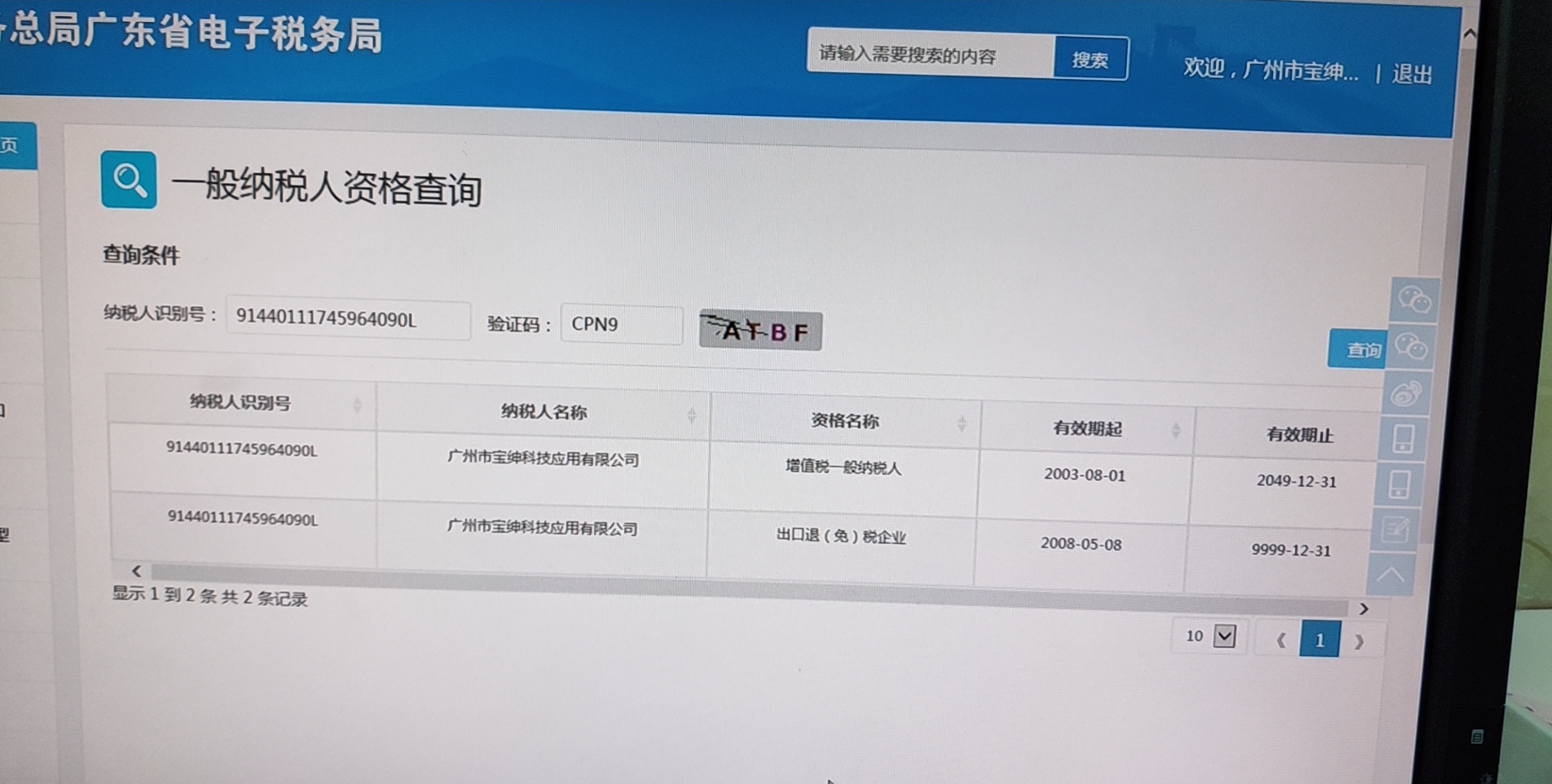Click the top WeChat icon in sidebar
The width and height of the screenshot is (1552, 784).
(x=1413, y=300)
